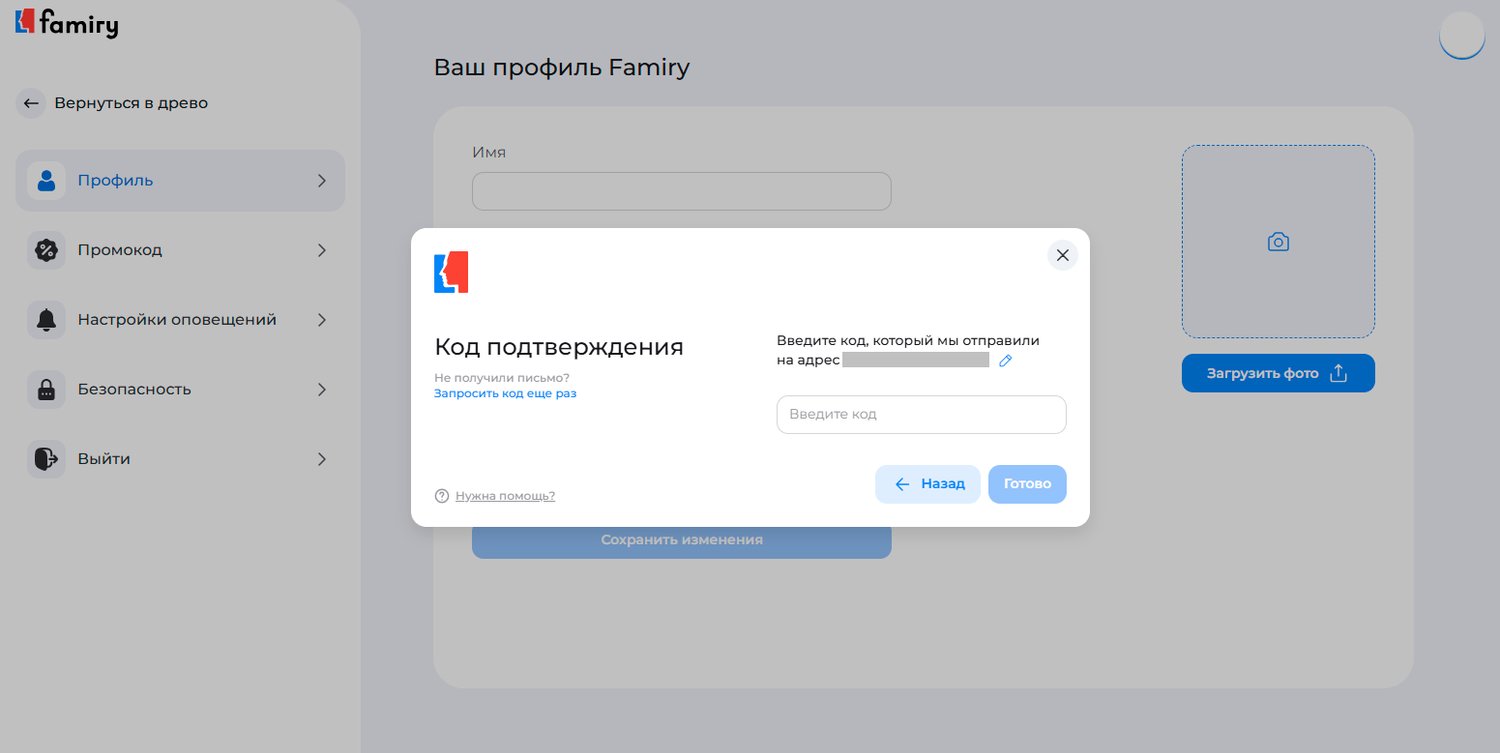Click the camera icon in photo placeholder
The image size is (1500, 753).
[x=1278, y=242]
